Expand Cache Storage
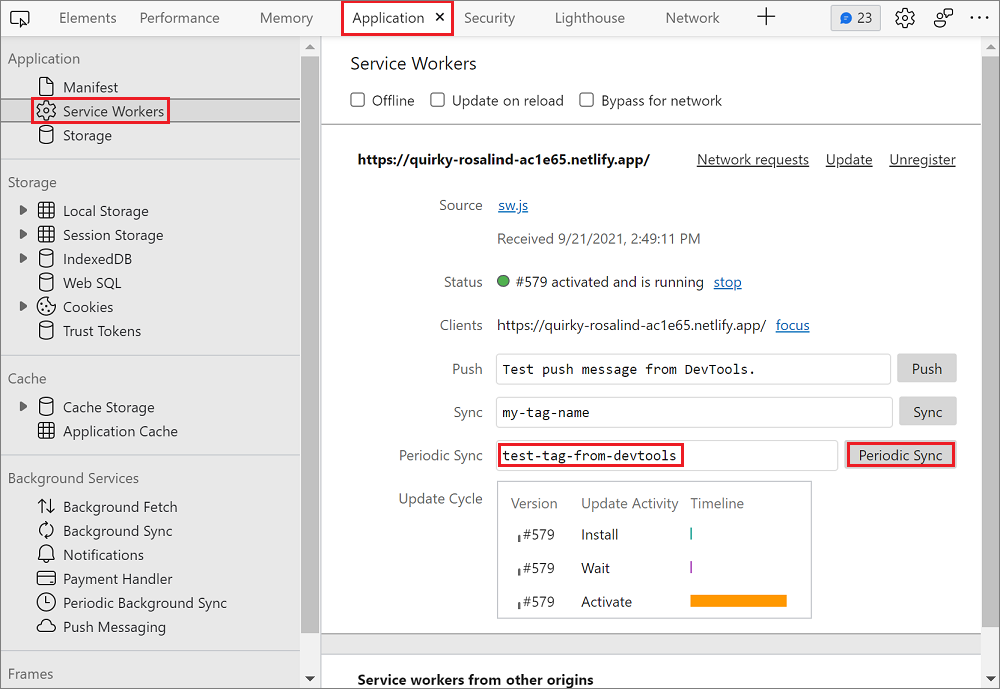Image resolution: width=1000 pixels, height=689 pixels. point(22,407)
